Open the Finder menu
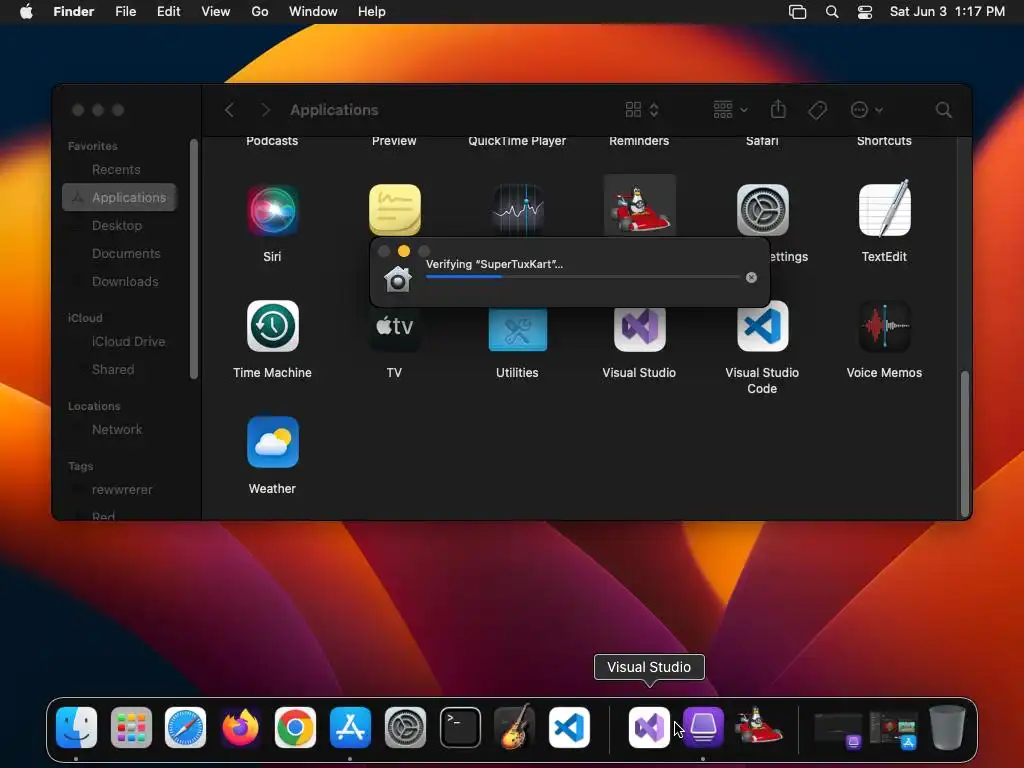The width and height of the screenshot is (1024, 768). tap(73, 12)
